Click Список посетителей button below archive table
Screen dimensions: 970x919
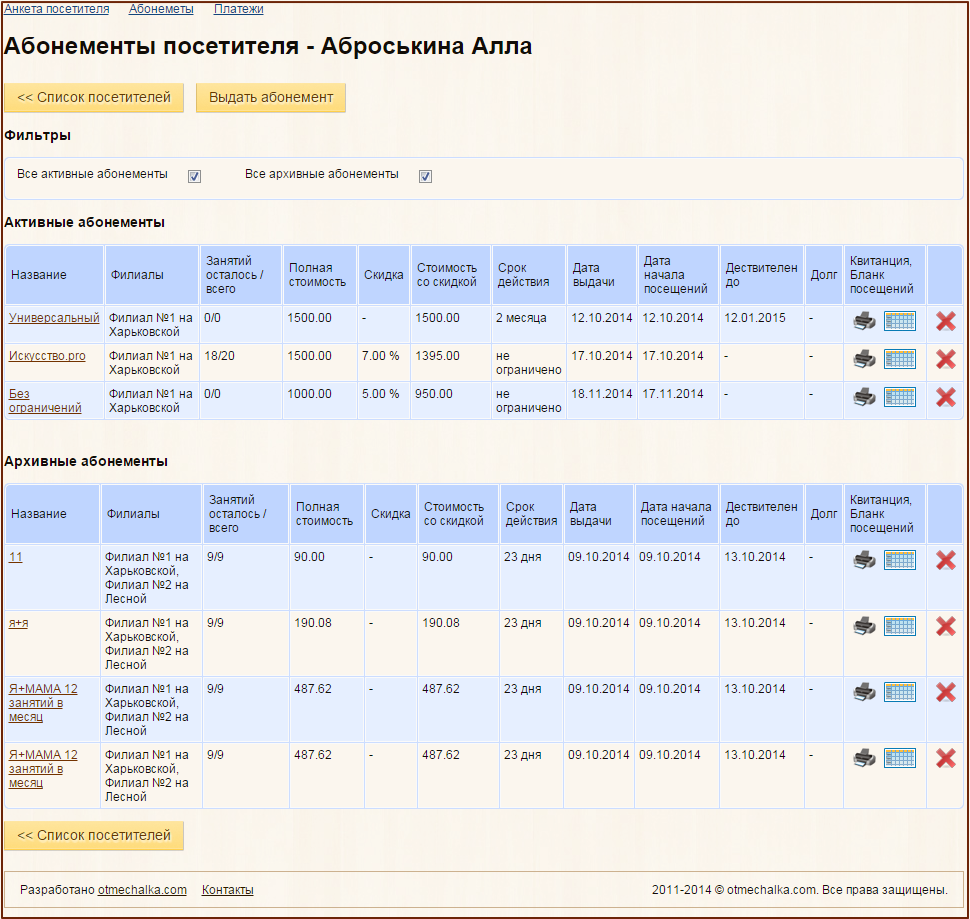[x=94, y=836]
